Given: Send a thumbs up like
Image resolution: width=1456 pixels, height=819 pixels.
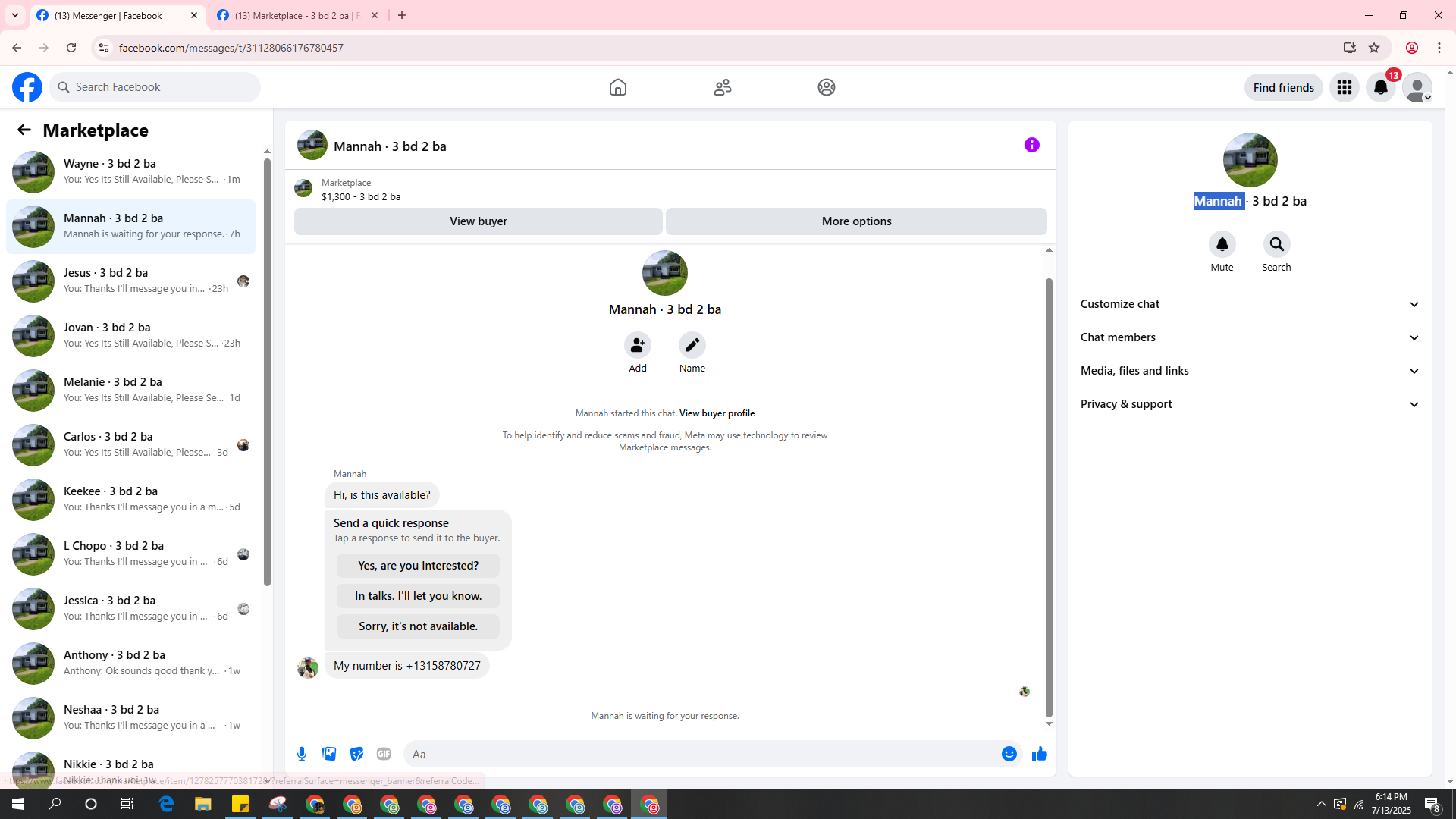Looking at the screenshot, I should coord(1039,754).
